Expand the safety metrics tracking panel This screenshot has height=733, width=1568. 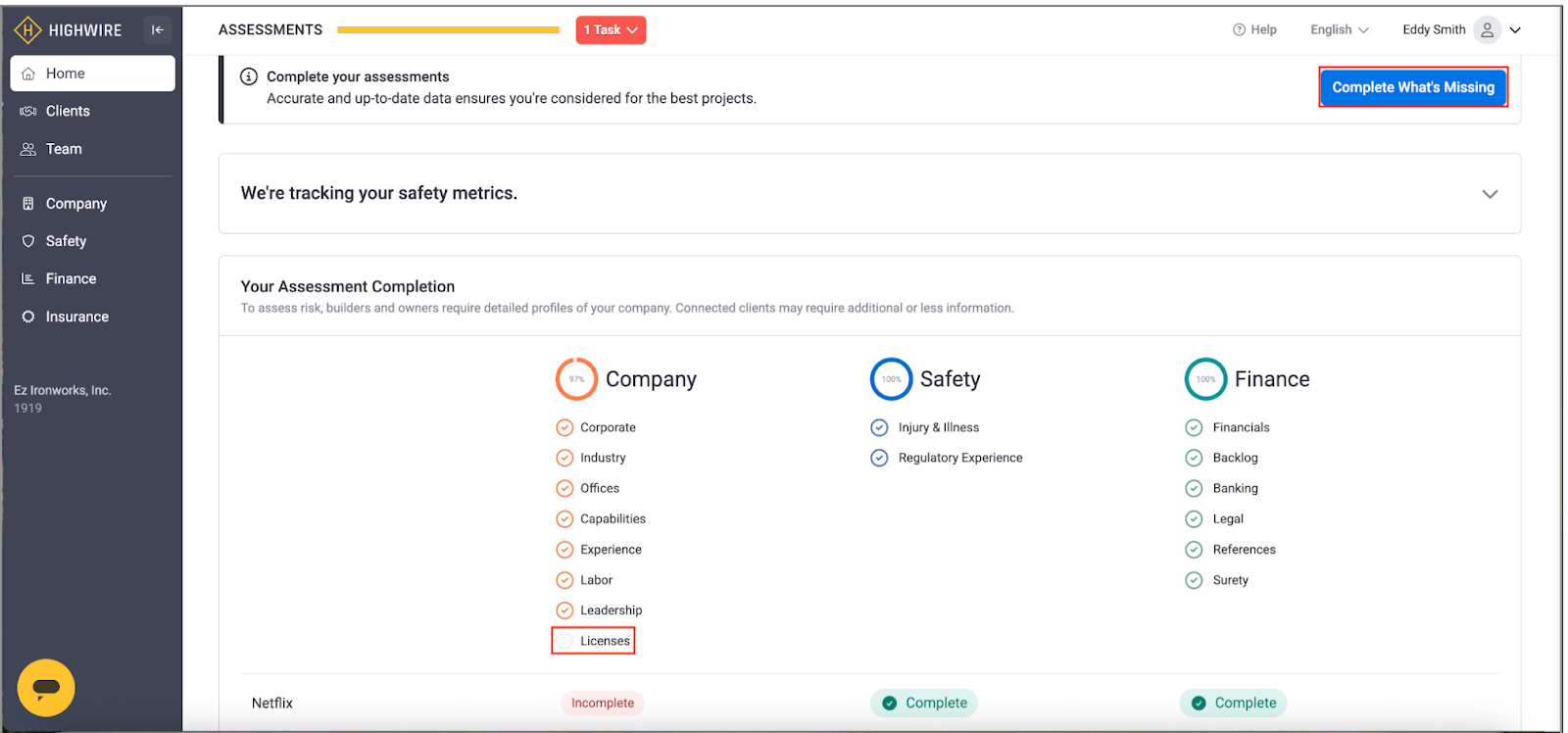(1490, 194)
